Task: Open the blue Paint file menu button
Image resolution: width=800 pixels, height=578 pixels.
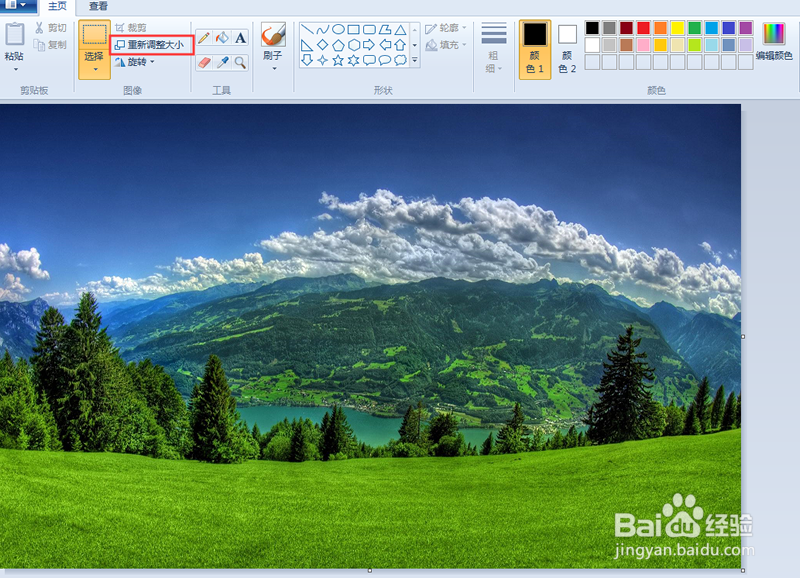Action: (17, 6)
